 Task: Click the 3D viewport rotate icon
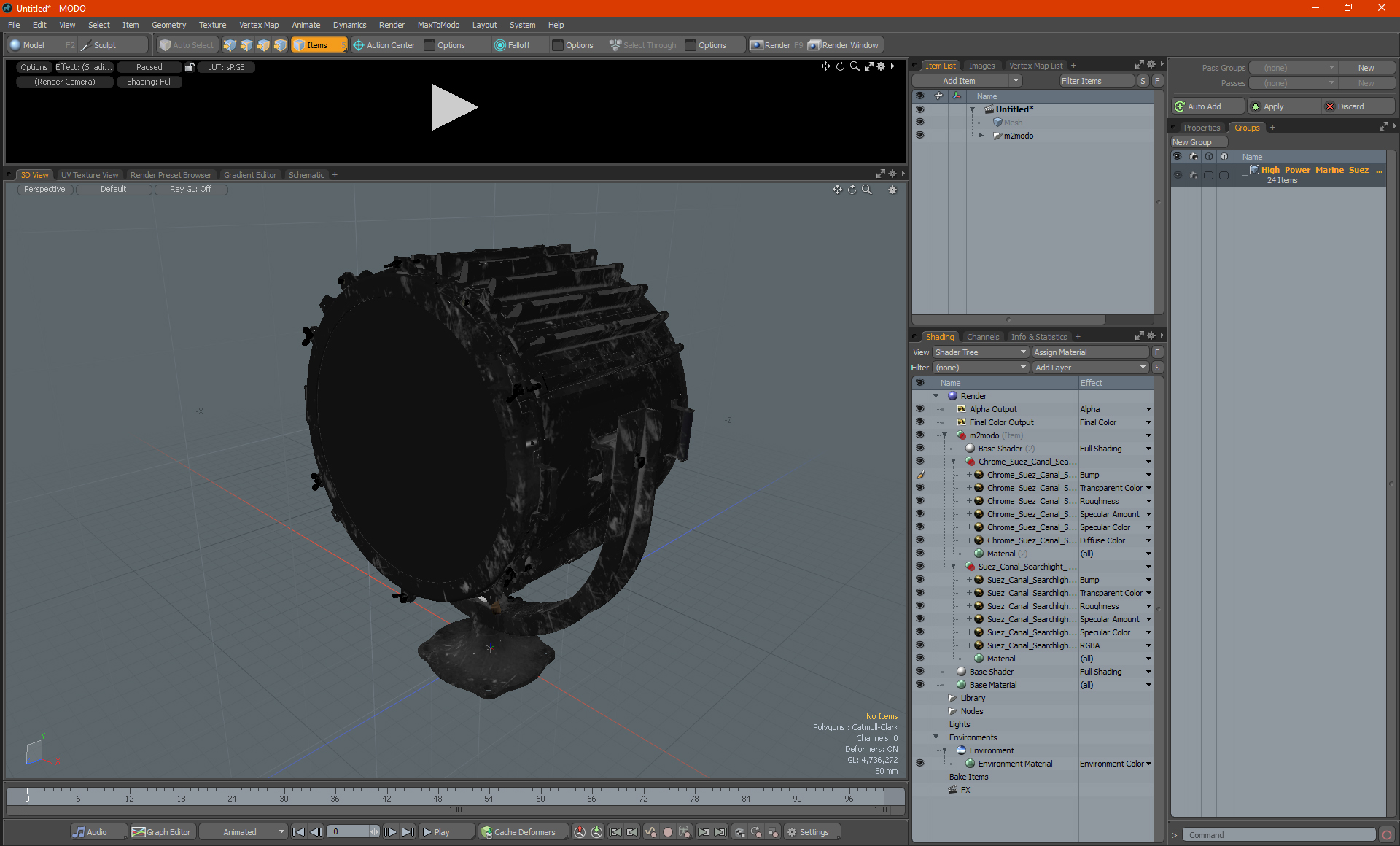[x=852, y=190]
